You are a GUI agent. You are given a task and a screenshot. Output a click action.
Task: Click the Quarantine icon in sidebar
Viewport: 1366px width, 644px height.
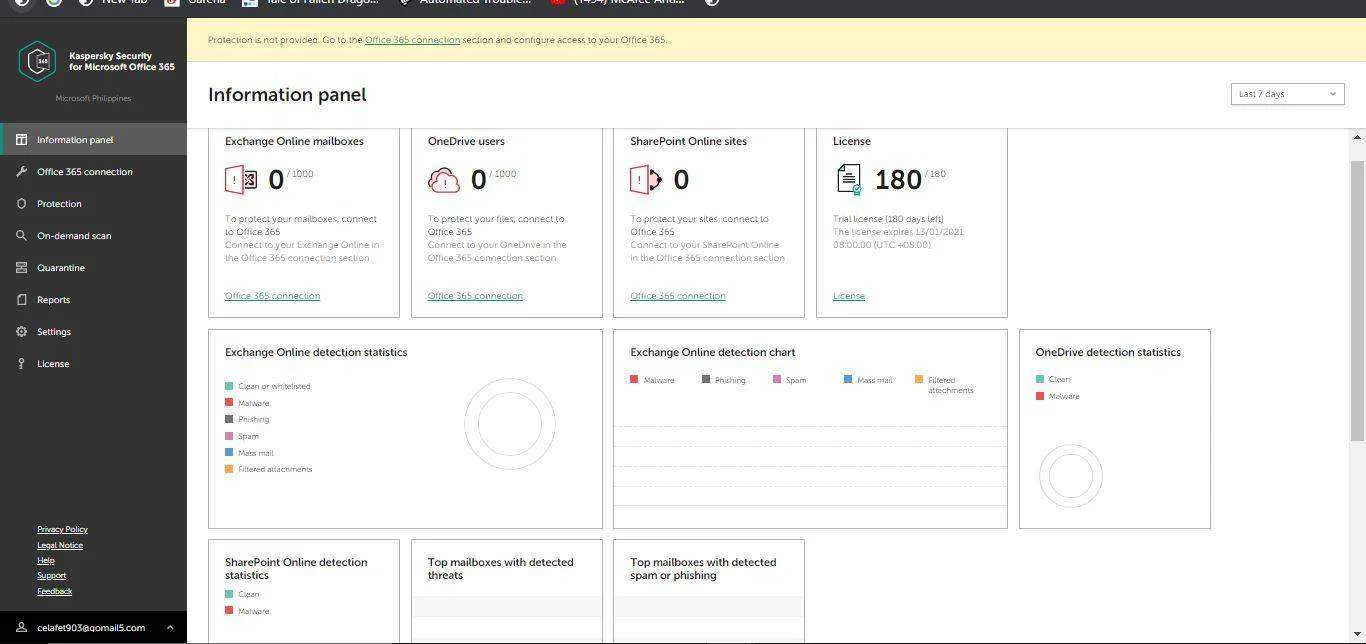point(21,268)
